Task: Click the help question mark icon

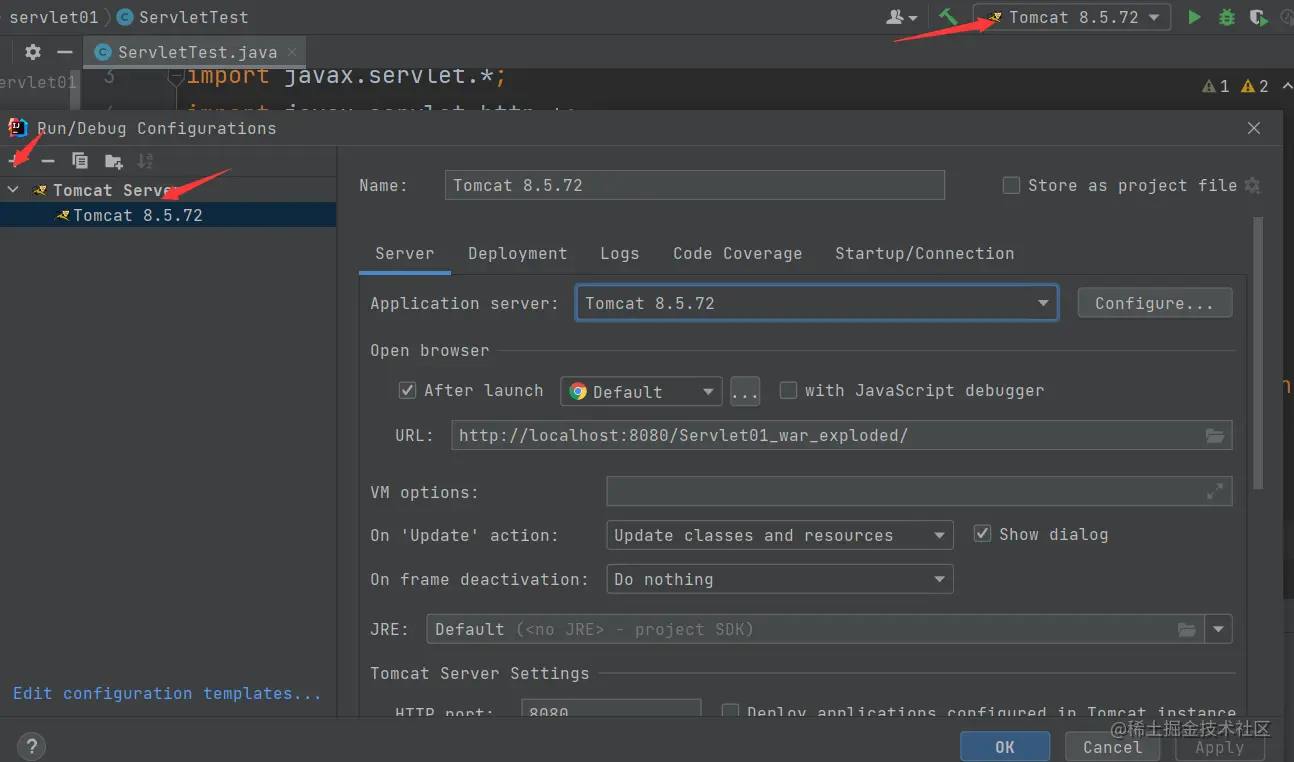Action: pos(31,745)
